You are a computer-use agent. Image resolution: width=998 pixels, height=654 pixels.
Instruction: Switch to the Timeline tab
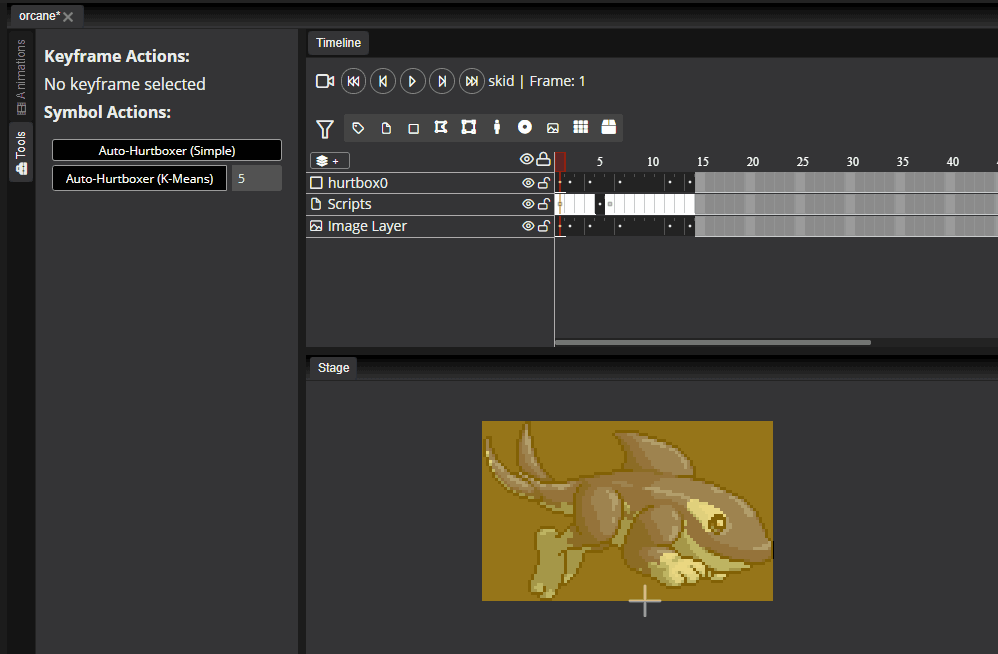coord(338,42)
